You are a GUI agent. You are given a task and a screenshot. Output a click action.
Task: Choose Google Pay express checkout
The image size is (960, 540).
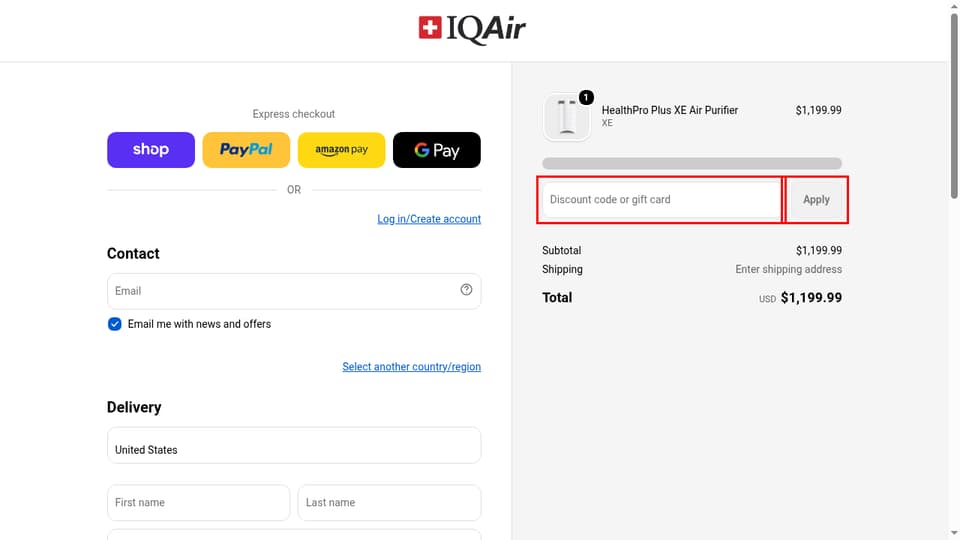[x=437, y=150]
